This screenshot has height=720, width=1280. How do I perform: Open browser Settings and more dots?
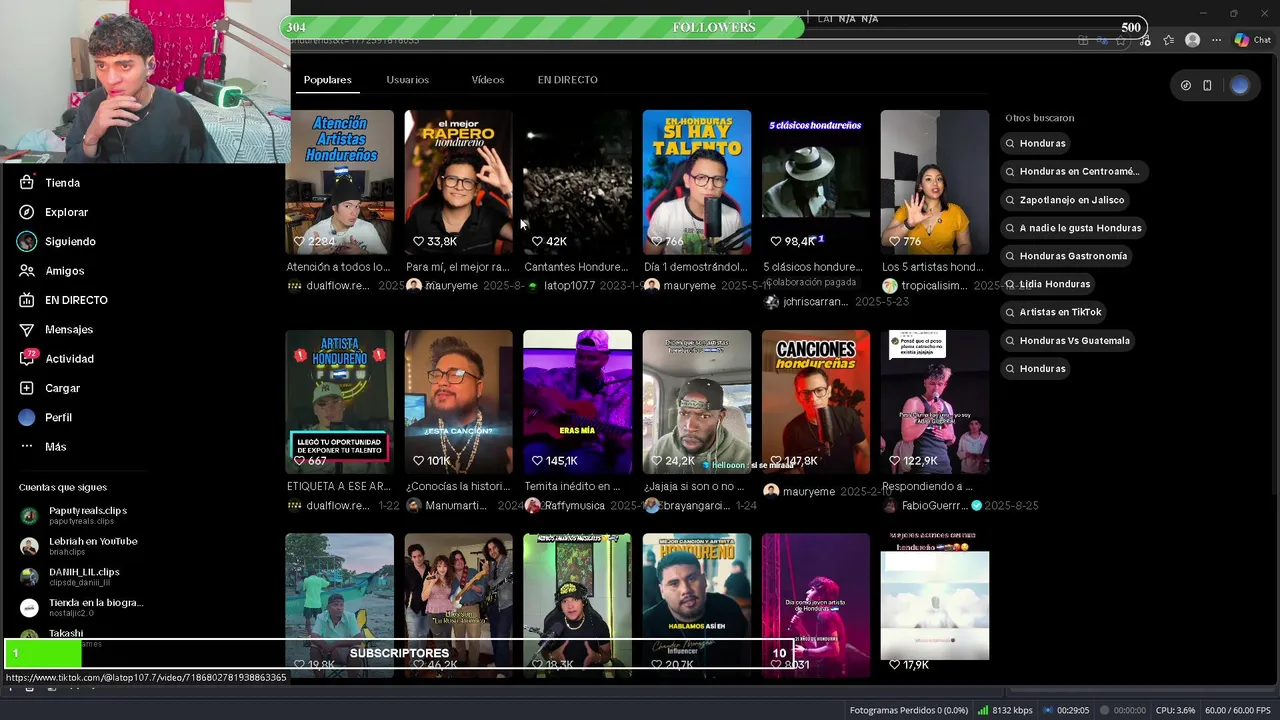pyautogui.click(x=1216, y=40)
